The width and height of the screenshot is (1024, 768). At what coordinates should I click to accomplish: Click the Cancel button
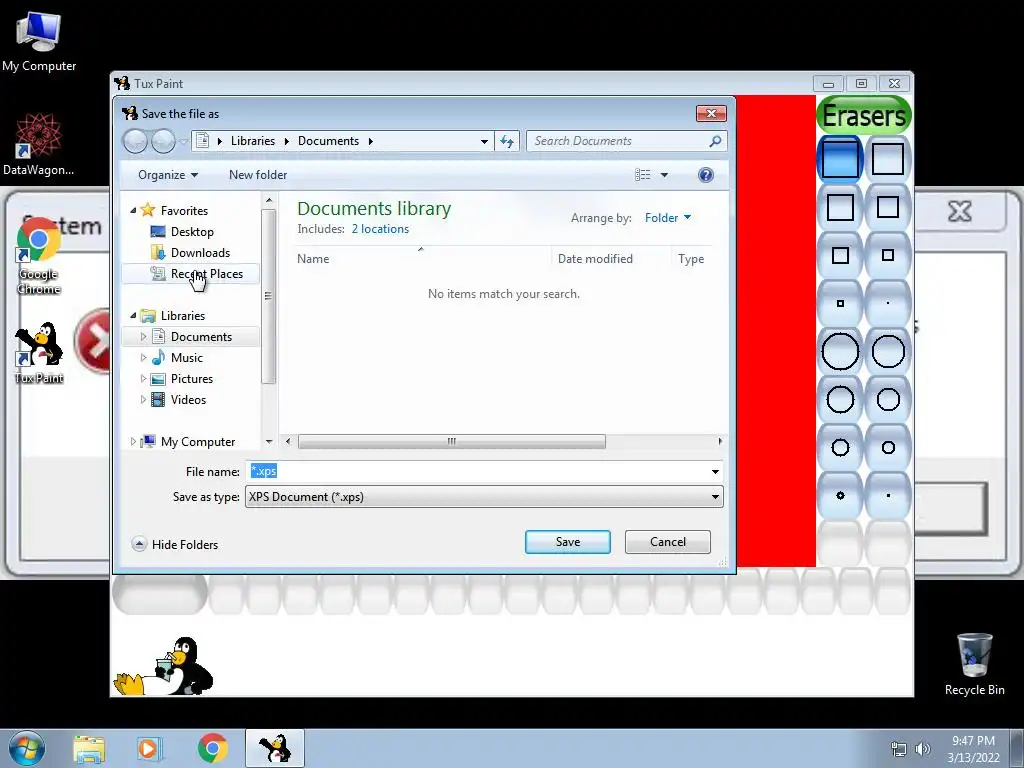coord(667,542)
